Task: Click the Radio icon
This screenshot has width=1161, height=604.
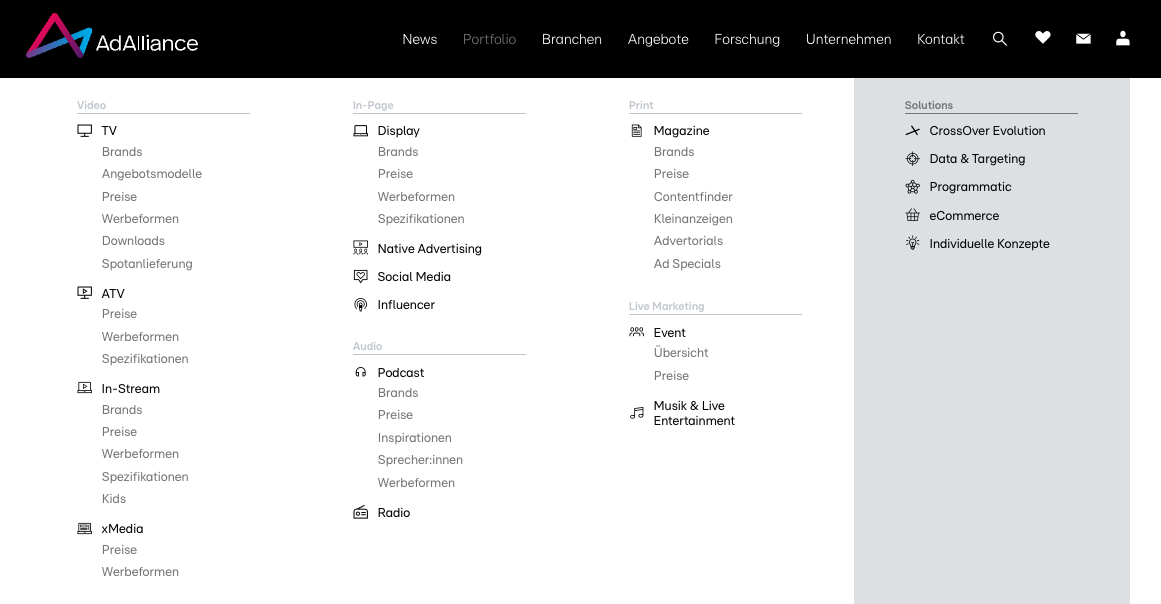Action: click(x=361, y=513)
